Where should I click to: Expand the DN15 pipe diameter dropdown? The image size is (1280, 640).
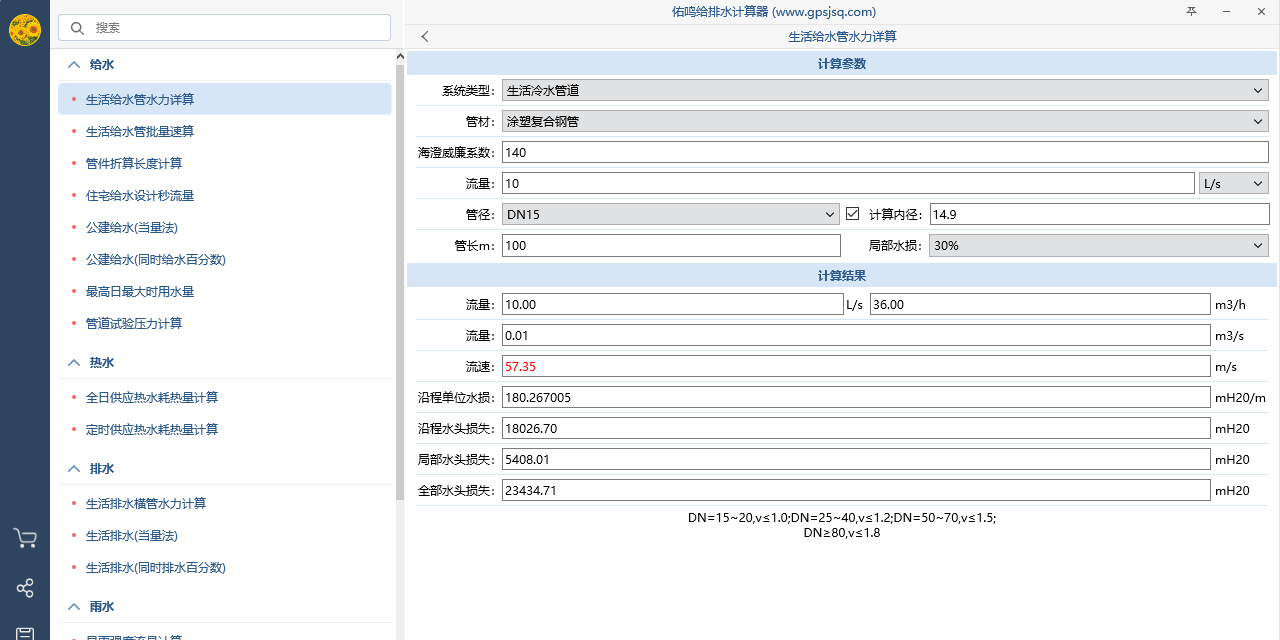tap(671, 214)
